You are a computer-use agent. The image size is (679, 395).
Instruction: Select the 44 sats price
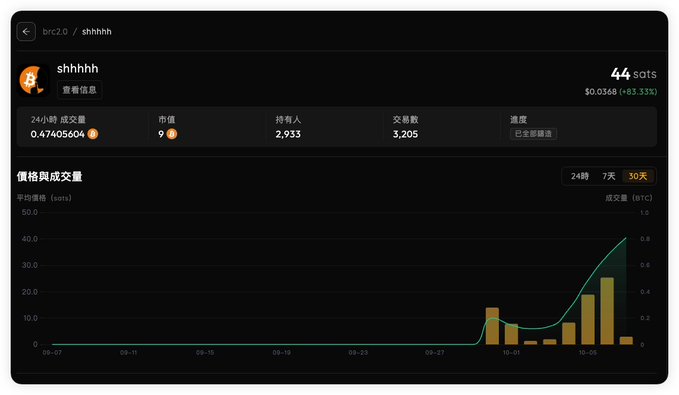coord(634,74)
